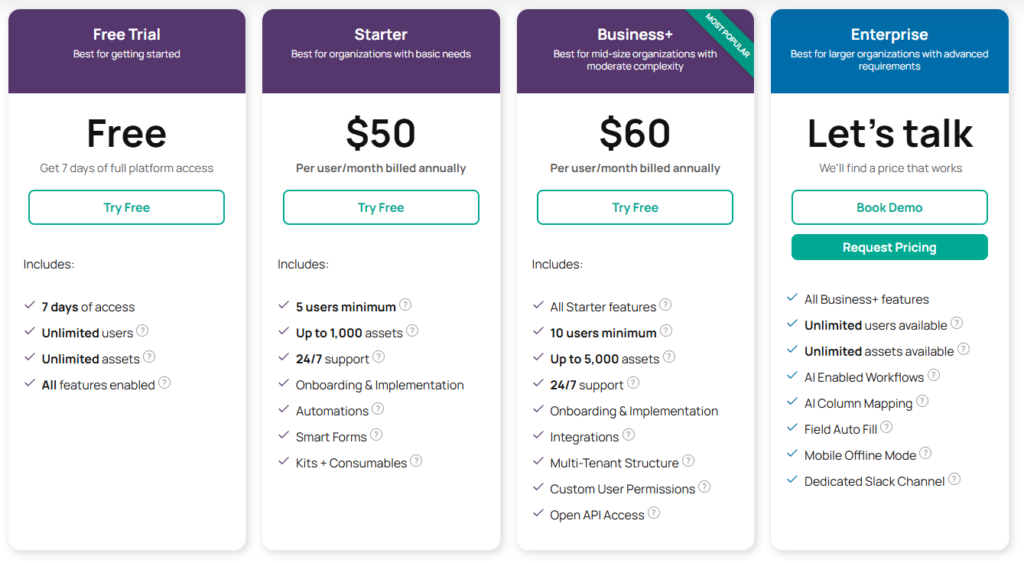Click Try Free under Free Trial plan
The height and width of the screenshot is (563, 1024).
(x=127, y=208)
